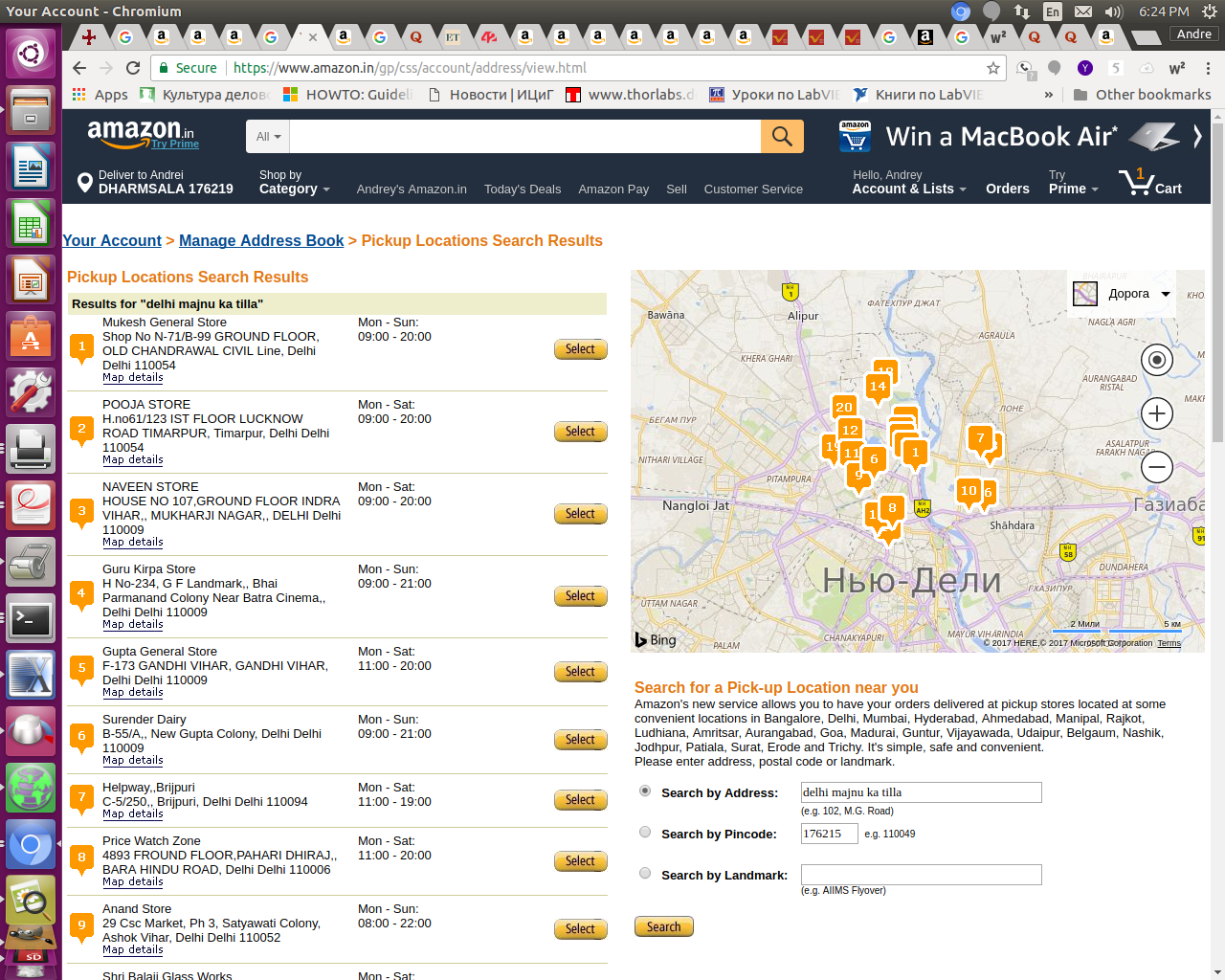Go to Customer Service menu item
Viewport: 1225px width, 980px height.
pos(753,189)
